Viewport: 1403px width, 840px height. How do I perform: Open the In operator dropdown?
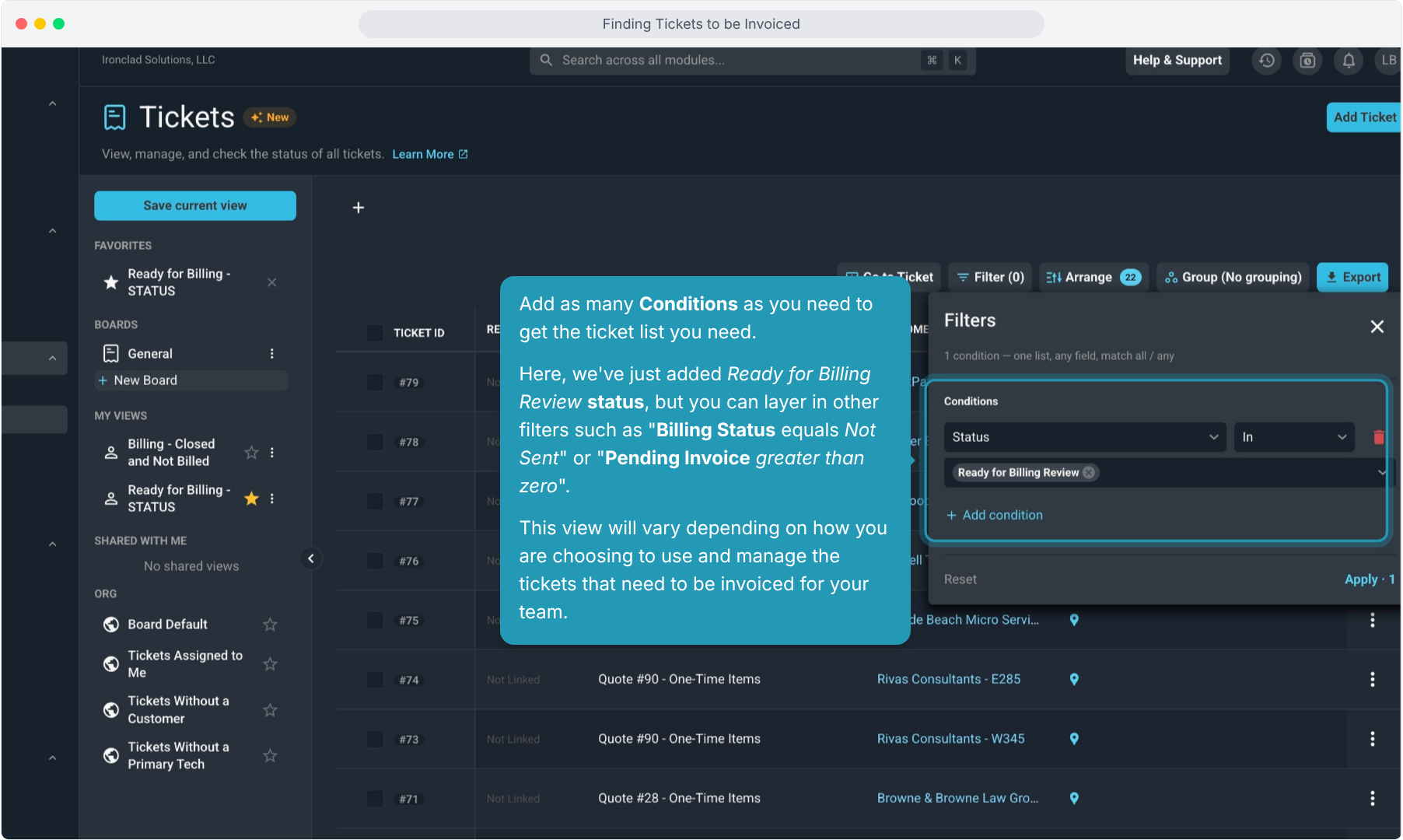(x=1294, y=437)
